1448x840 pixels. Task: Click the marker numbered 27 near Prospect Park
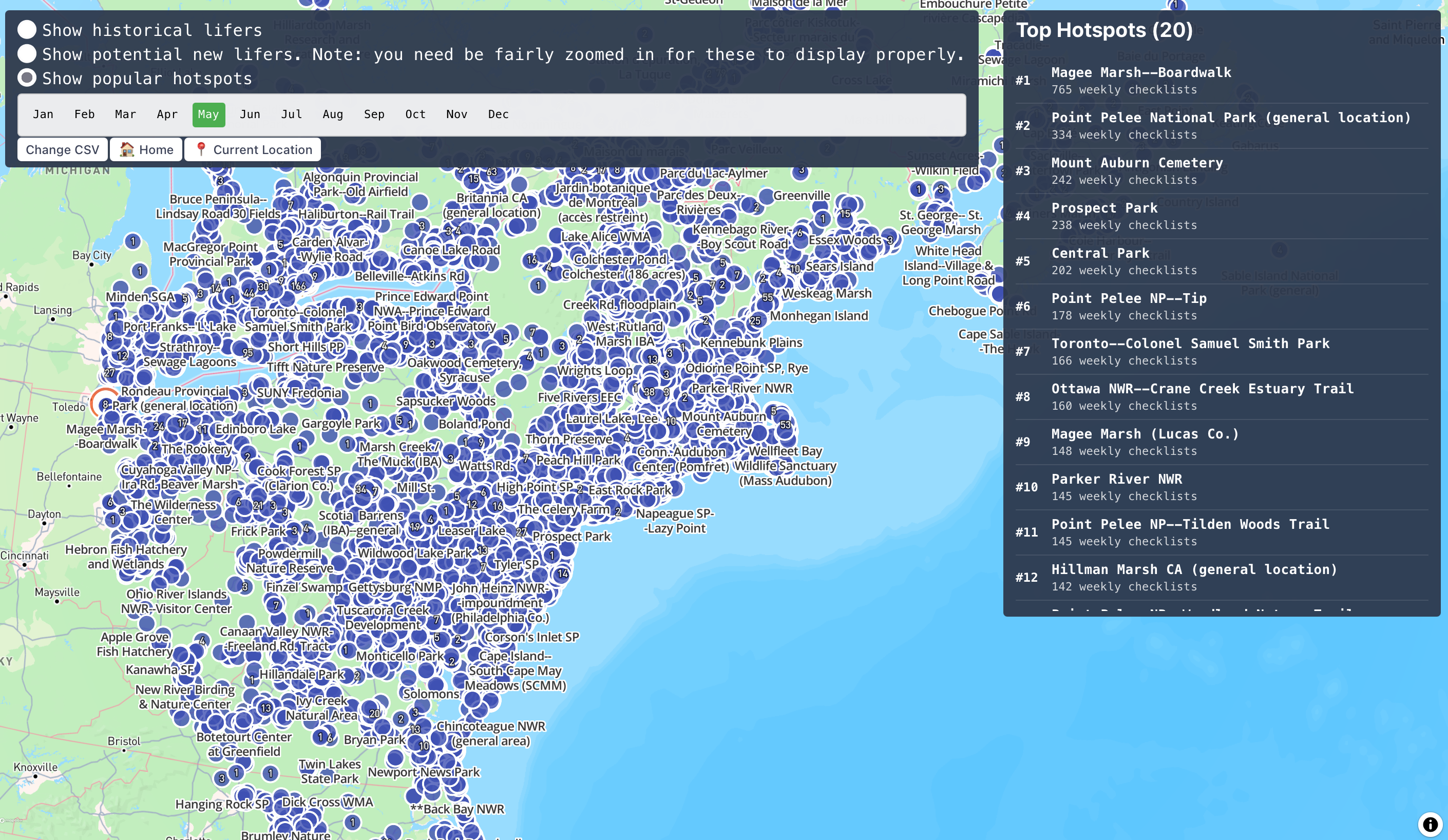522,532
